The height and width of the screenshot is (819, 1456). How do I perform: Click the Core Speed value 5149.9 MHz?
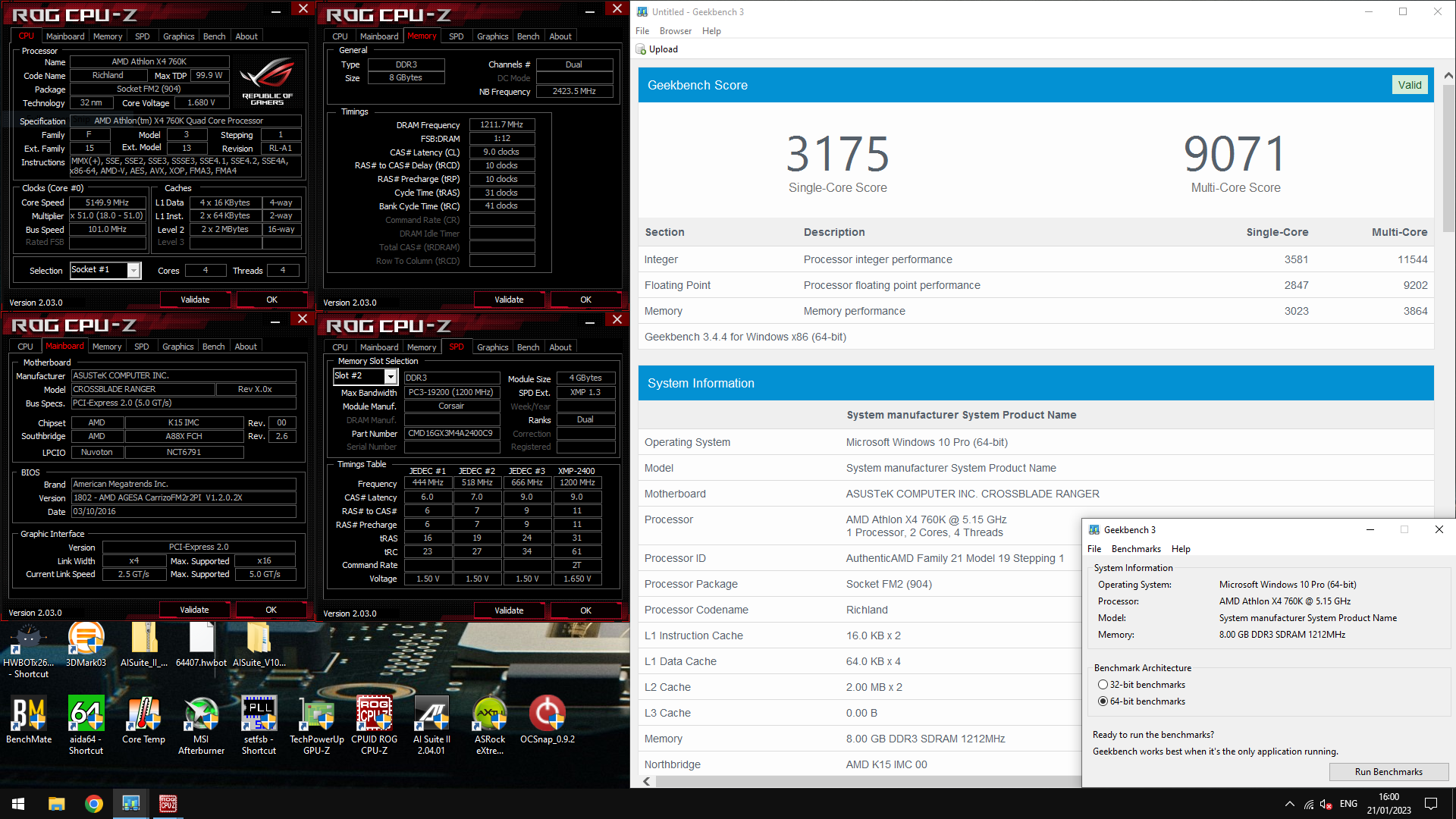[107, 203]
